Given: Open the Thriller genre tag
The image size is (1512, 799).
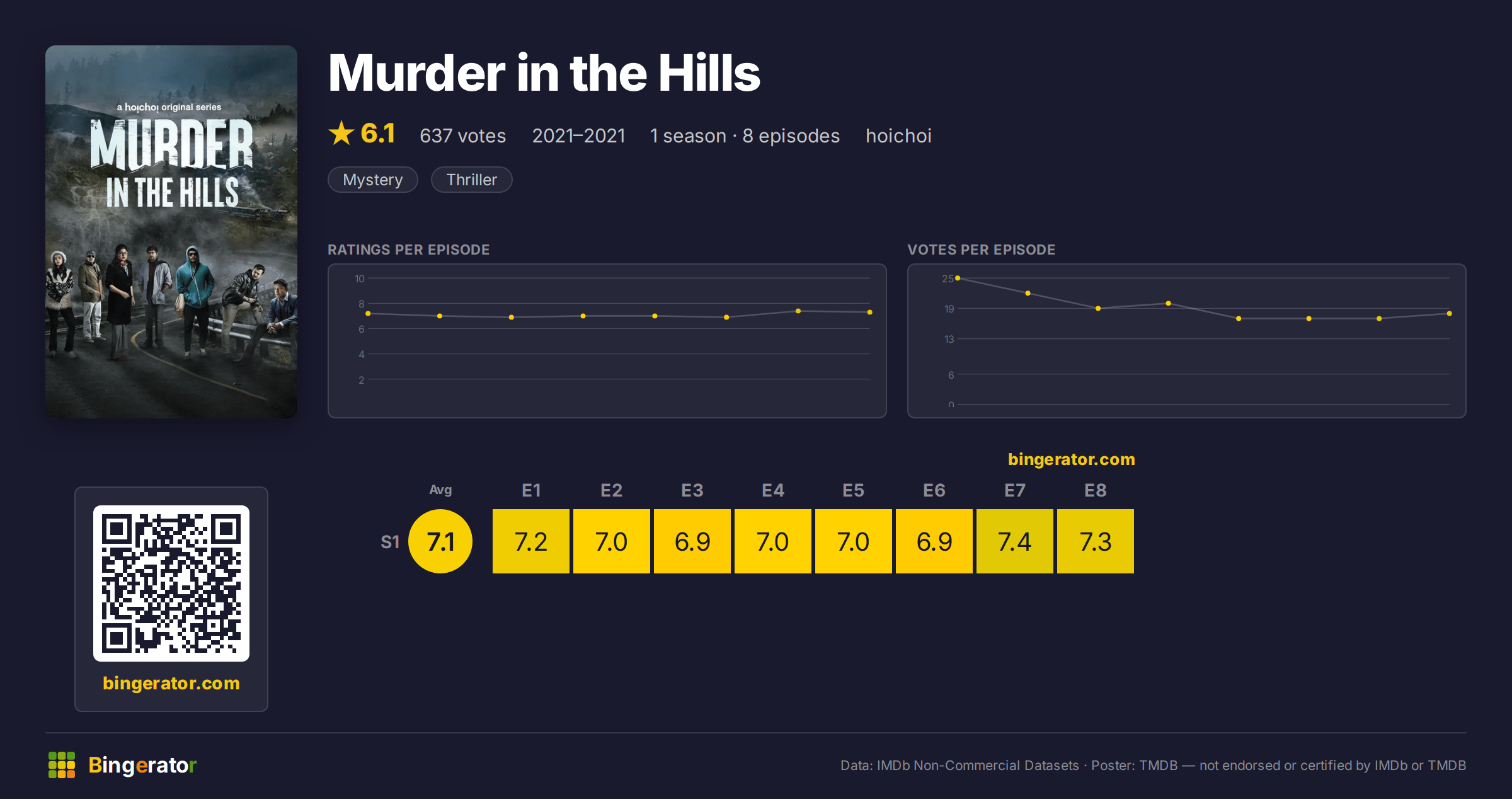Looking at the screenshot, I should [x=471, y=180].
